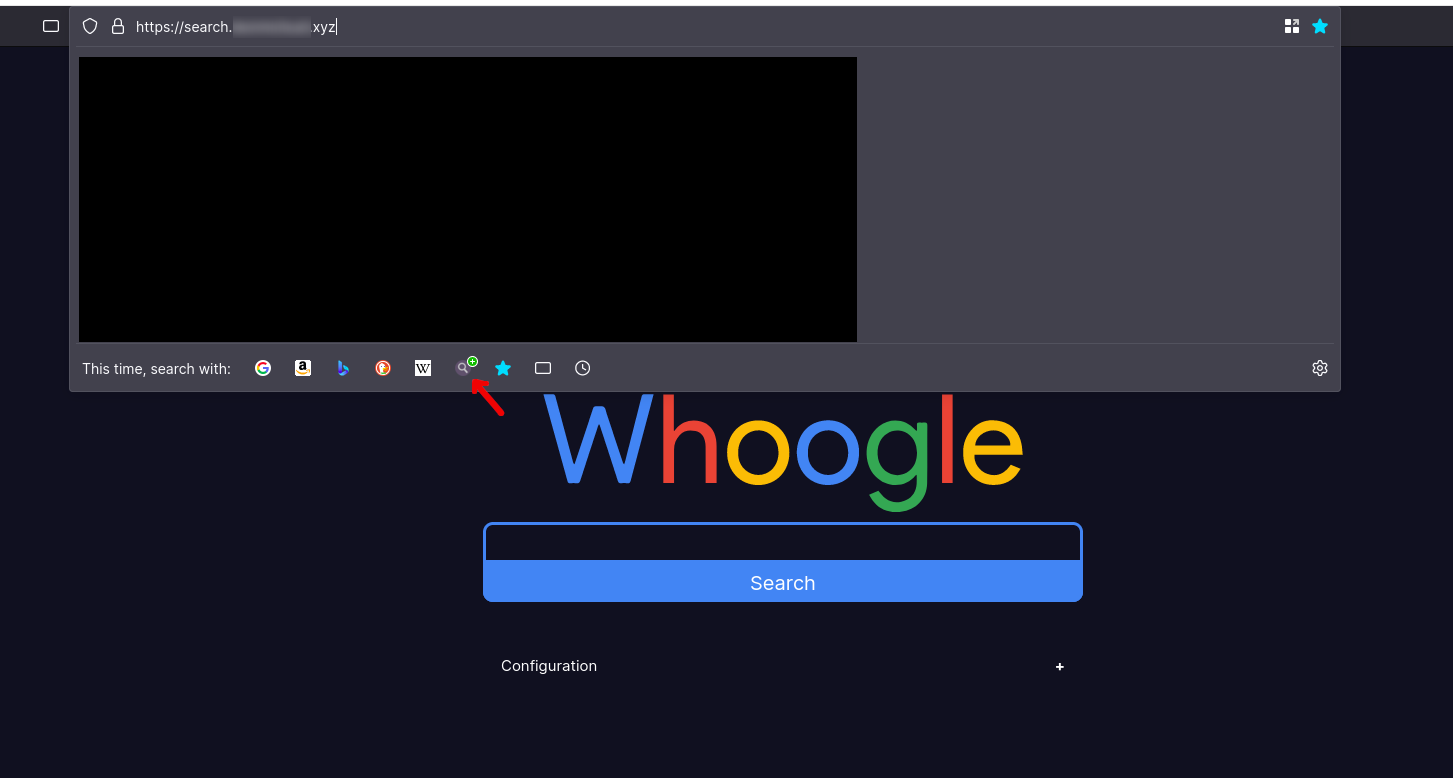Search bookmarks via the star shortcut
The height and width of the screenshot is (778, 1453).
[503, 368]
